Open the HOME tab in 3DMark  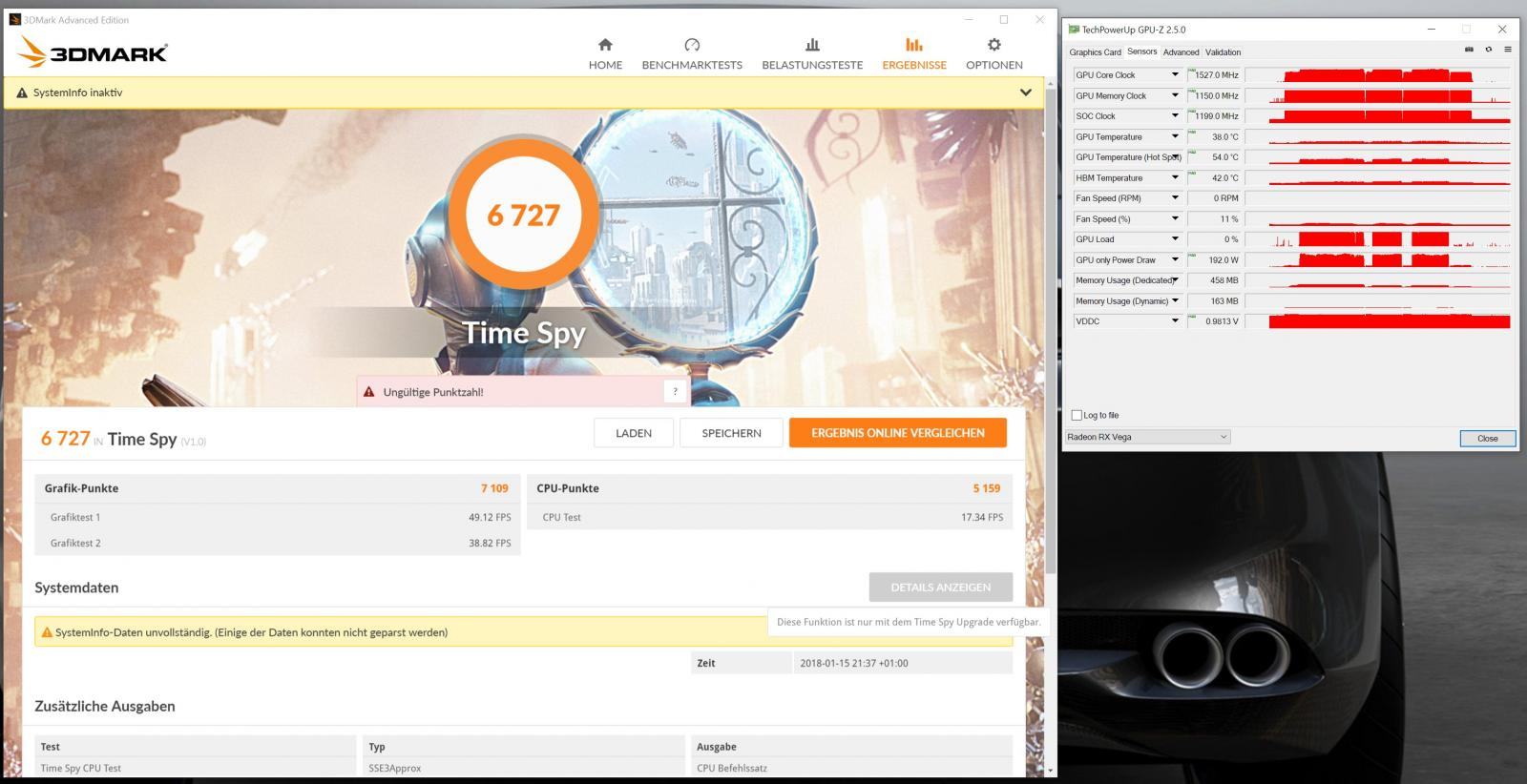(605, 54)
